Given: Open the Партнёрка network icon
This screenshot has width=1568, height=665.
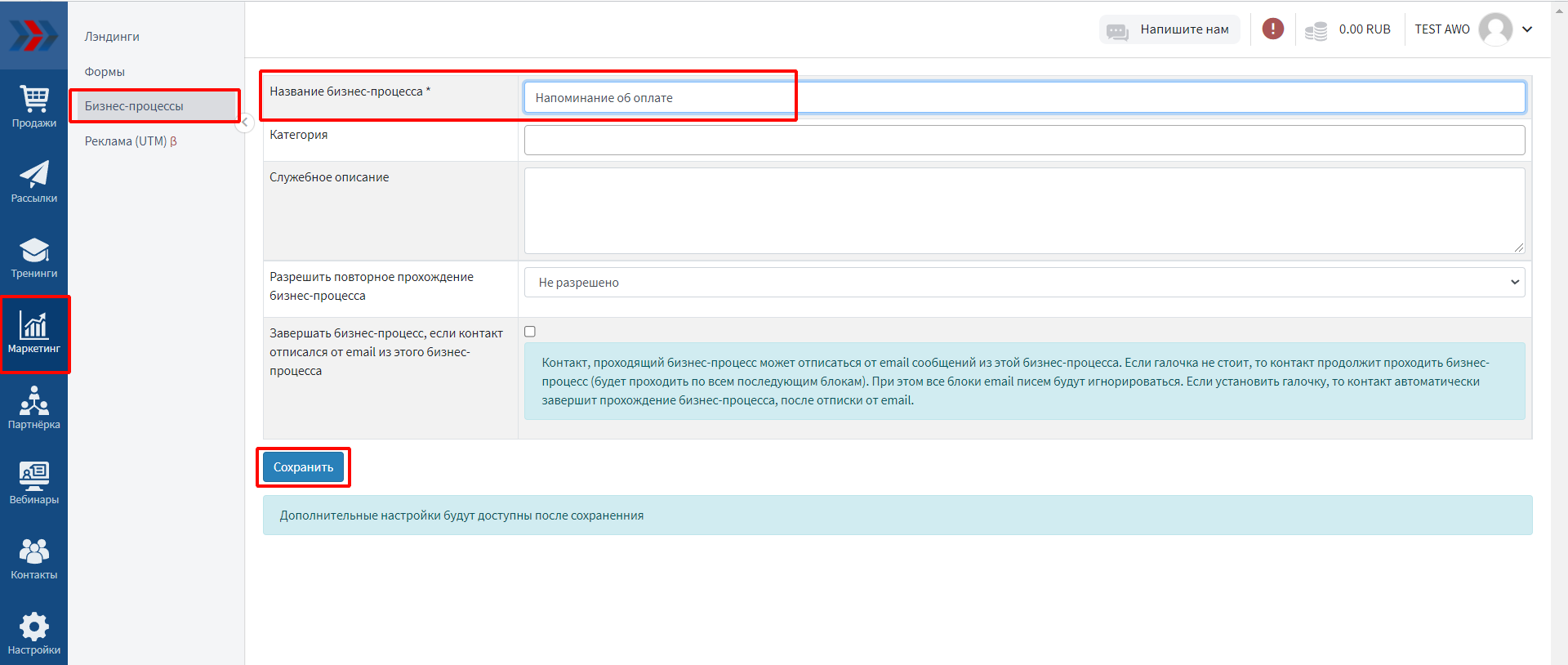Looking at the screenshot, I should pos(33,408).
